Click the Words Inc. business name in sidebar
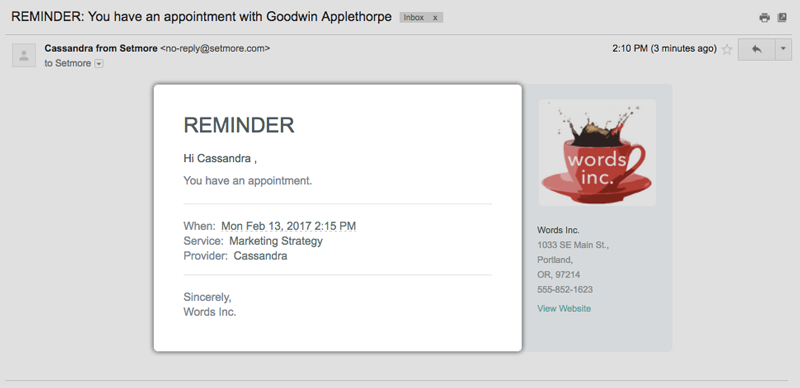The image size is (800, 388). coord(558,230)
